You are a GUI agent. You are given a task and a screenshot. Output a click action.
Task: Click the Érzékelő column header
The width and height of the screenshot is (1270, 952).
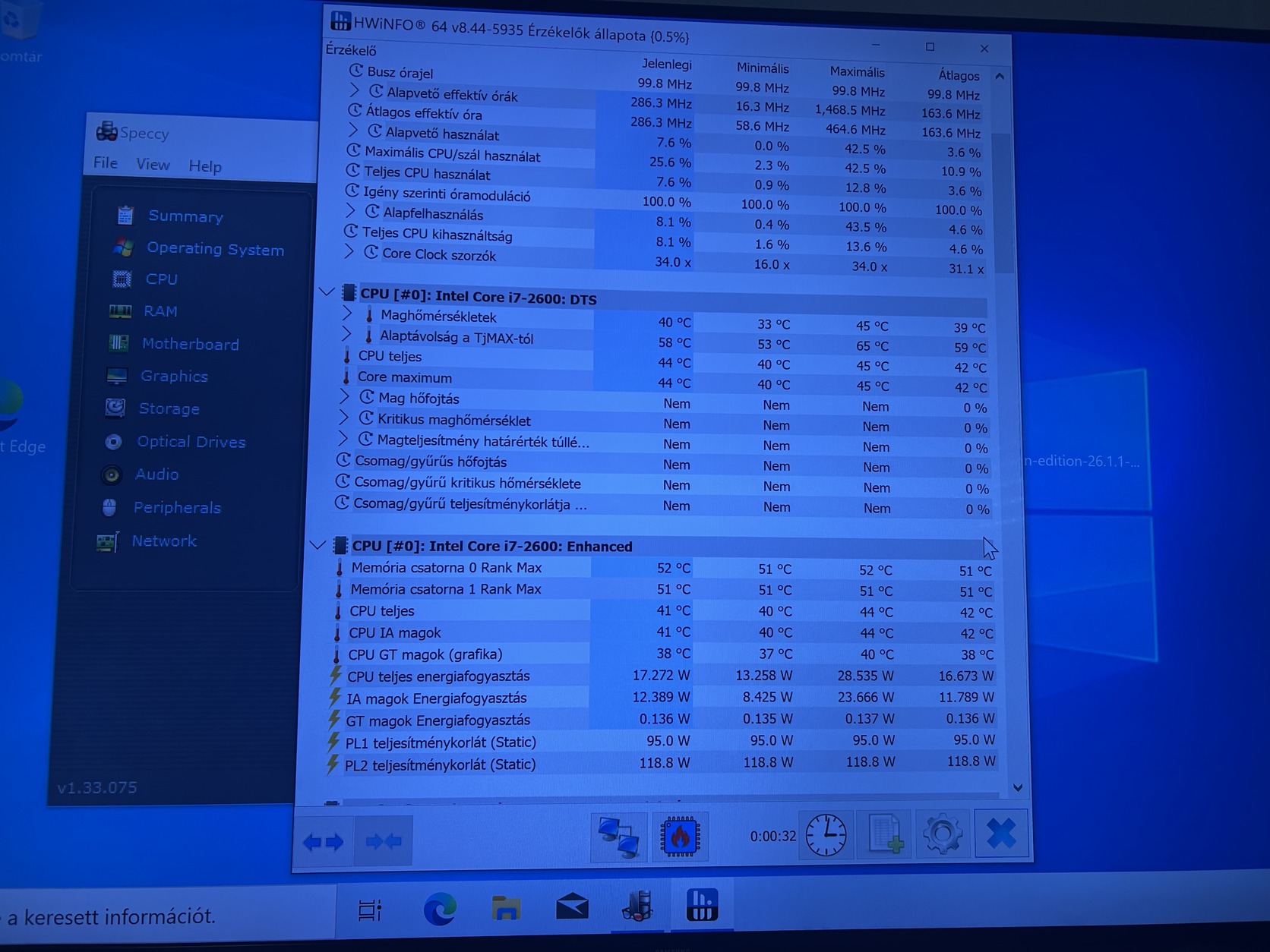point(351,50)
